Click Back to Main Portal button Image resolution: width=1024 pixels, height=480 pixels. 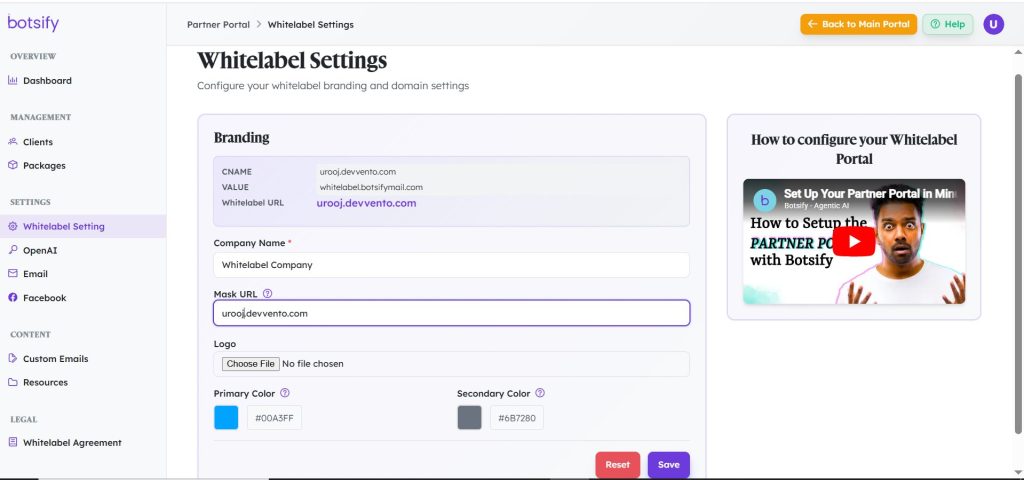pyautogui.click(x=858, y=24)
